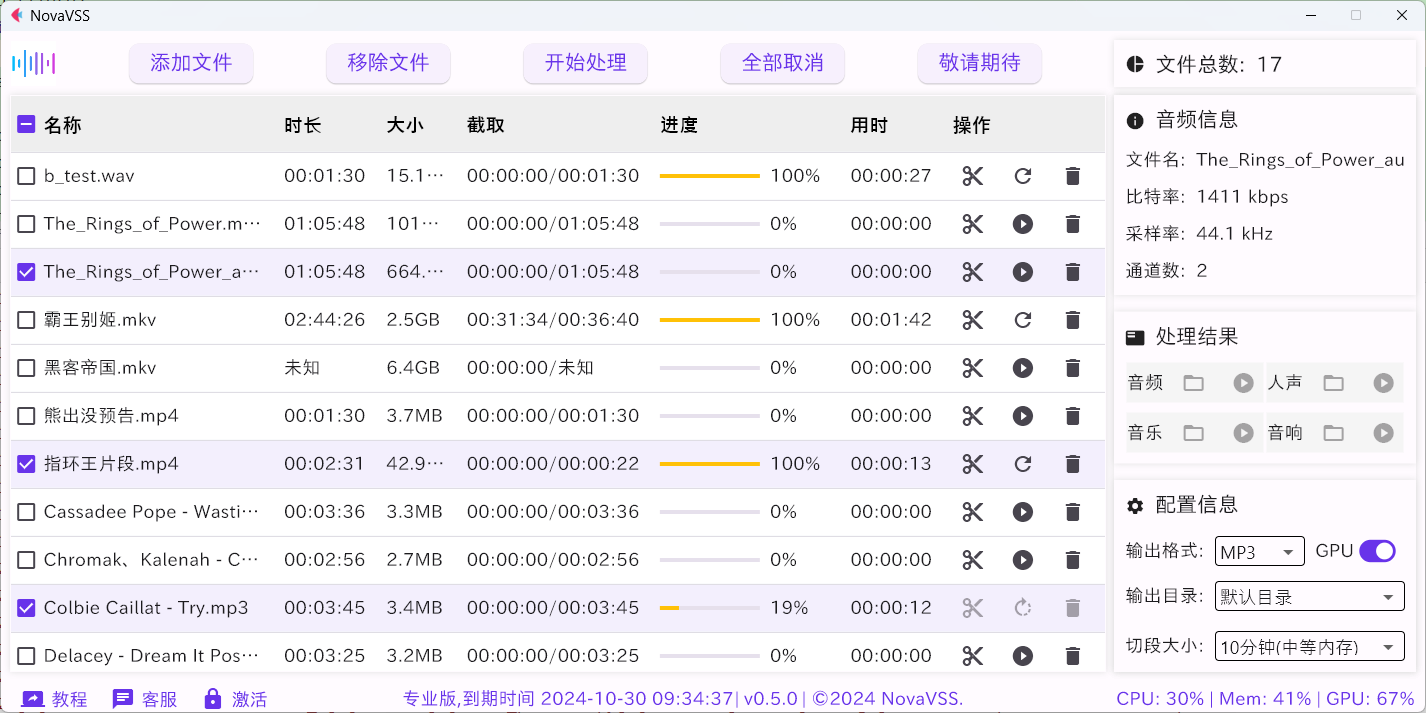Retry processing of 指环王片段.mp4 with refresh icon
1426x713 pixels.
click(1022, 464)
